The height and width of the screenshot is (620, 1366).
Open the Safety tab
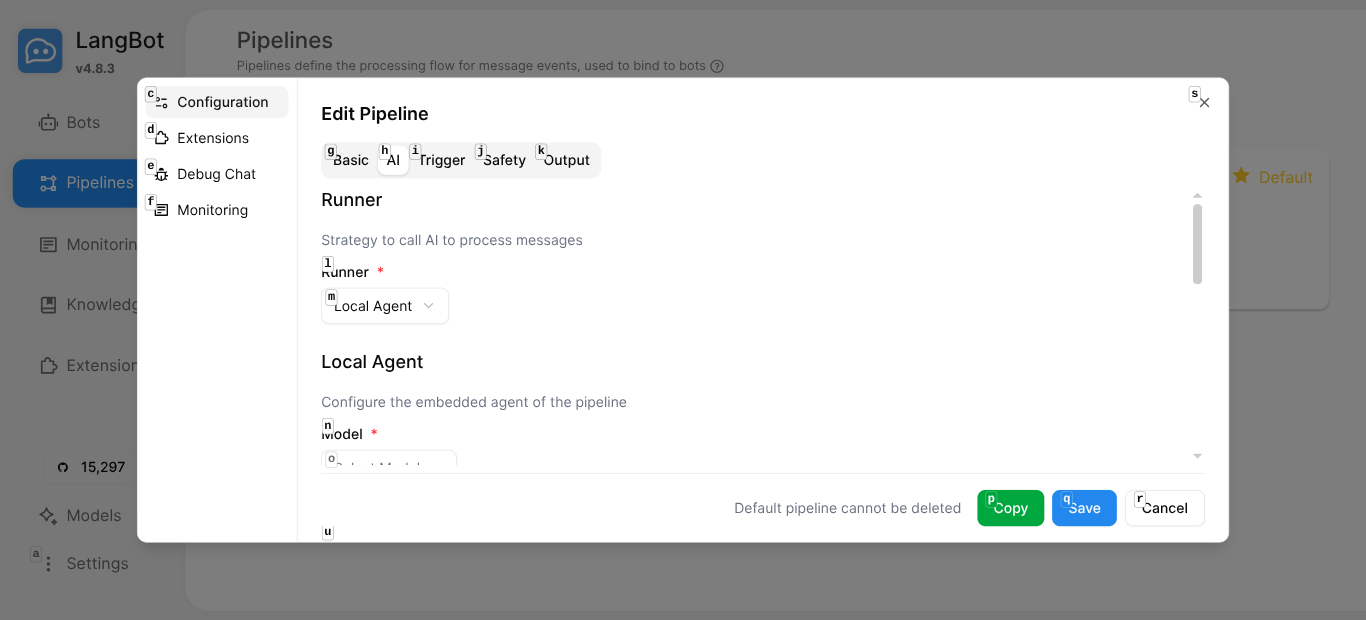point(505,160)
